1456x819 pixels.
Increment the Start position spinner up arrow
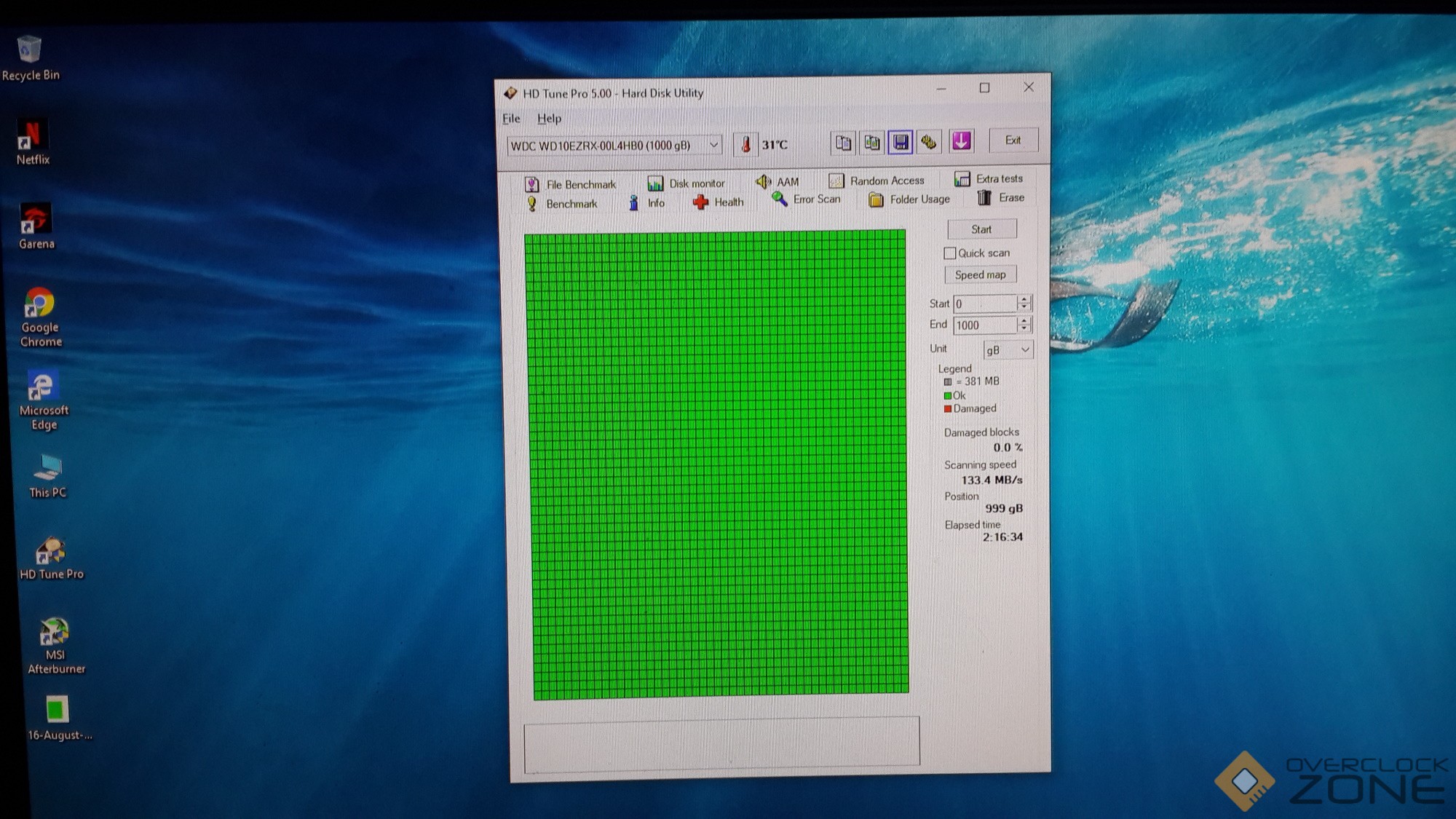tap(1024, 299)
